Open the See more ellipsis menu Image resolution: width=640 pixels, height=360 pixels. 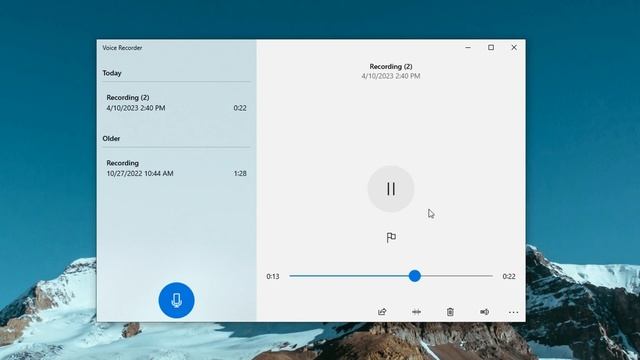[513, 312]
